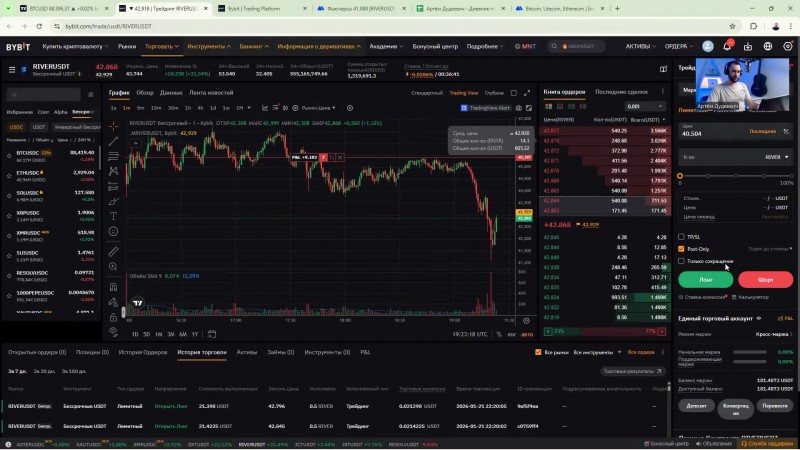Toggle the % percent scale on chart
The image size is (800, 450).
click(498, 335)
